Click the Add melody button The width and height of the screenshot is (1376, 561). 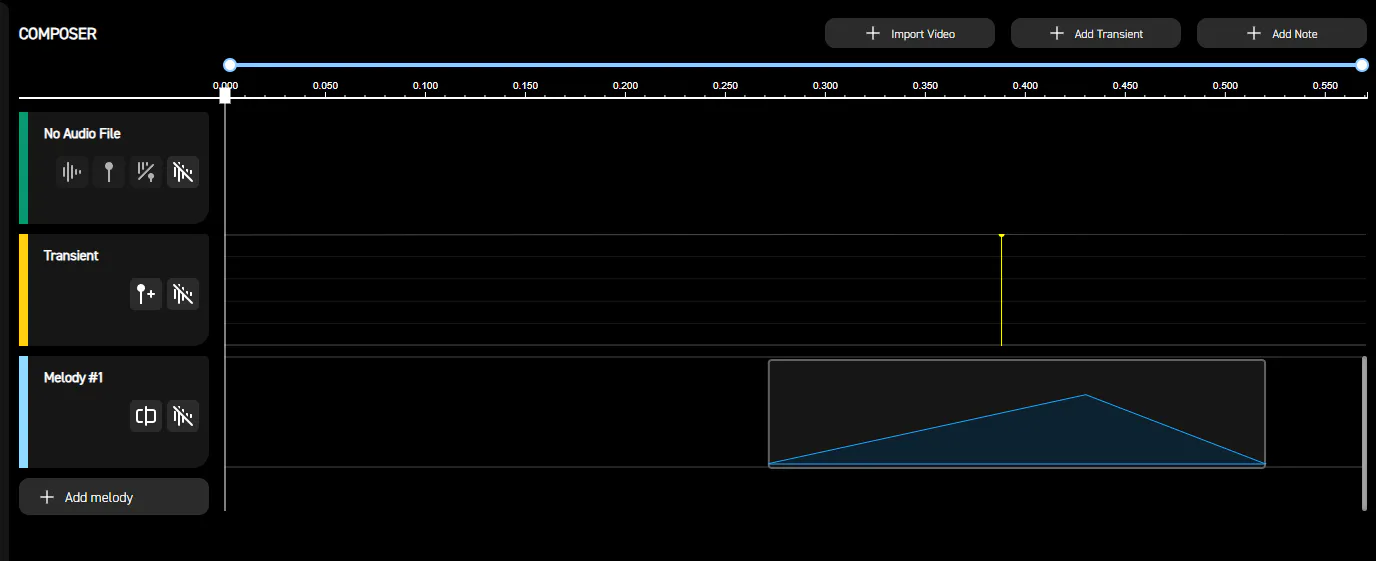pyautogui.click(x=114, y=497)
